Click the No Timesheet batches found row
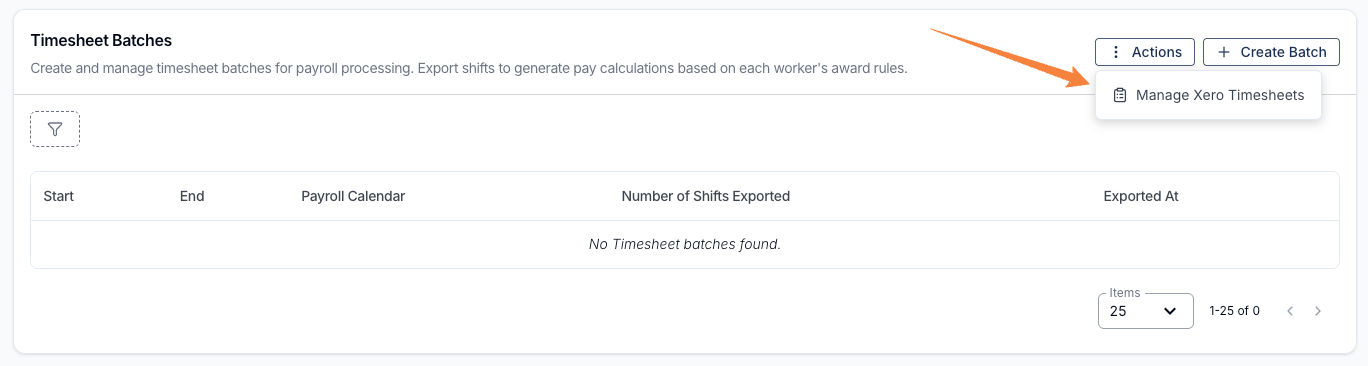Screen dimensions: 1368x366 pos(685,244)
